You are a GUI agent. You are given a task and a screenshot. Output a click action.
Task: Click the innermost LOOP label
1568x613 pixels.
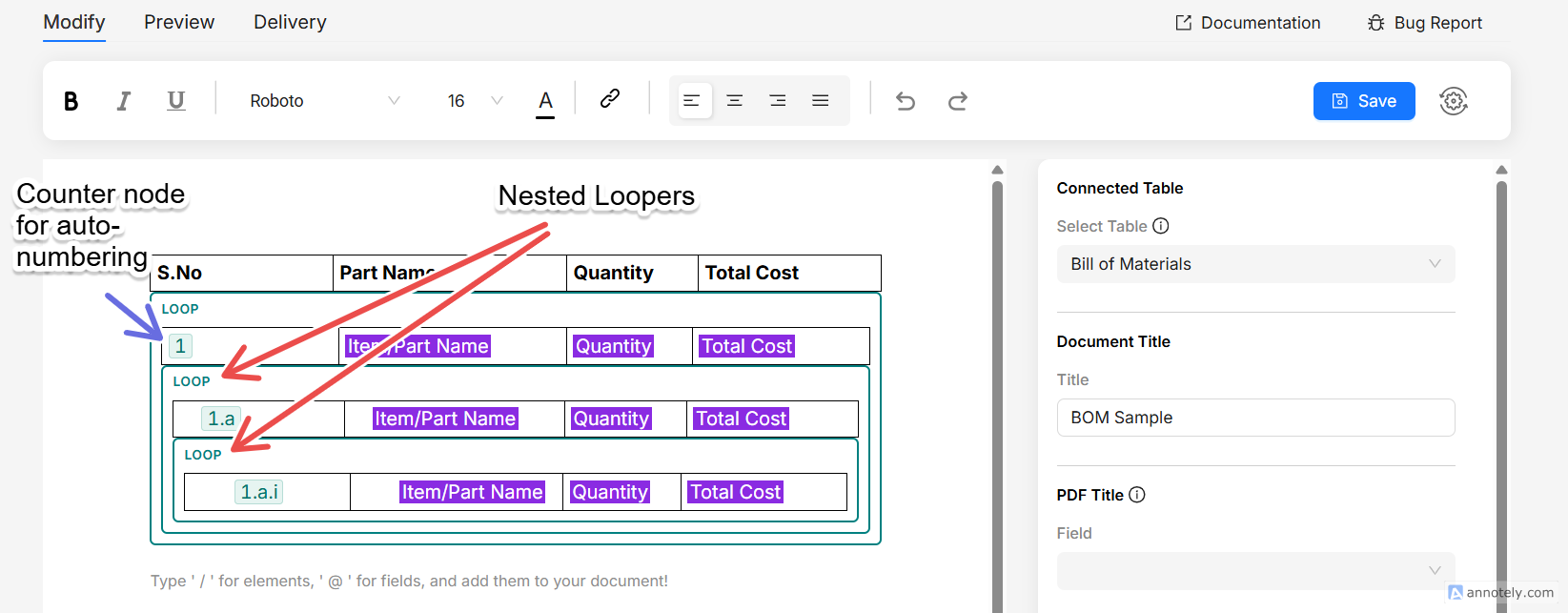pyautogui.click(x=203, y=455)
